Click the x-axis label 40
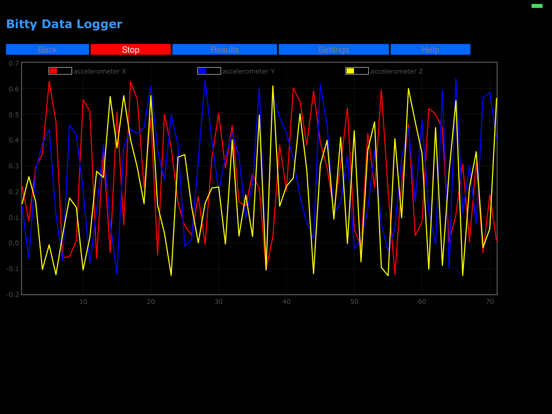Viewport: 552px width, 414px height. point(287,302)
